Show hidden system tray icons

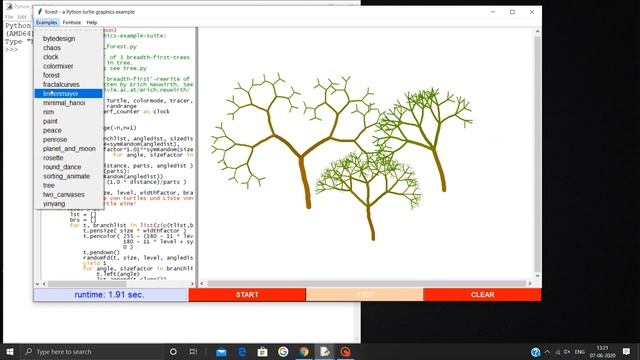[547, 352]
